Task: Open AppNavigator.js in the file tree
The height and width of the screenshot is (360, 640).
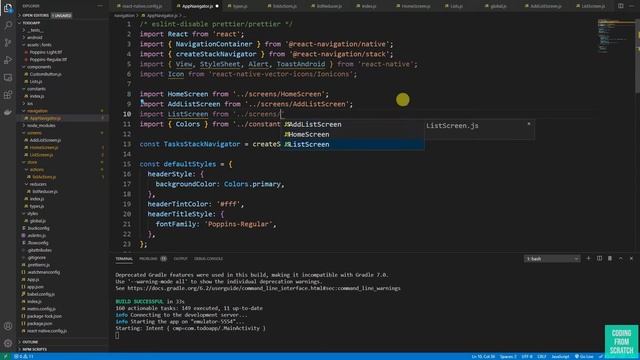Action: pos(45,118)
